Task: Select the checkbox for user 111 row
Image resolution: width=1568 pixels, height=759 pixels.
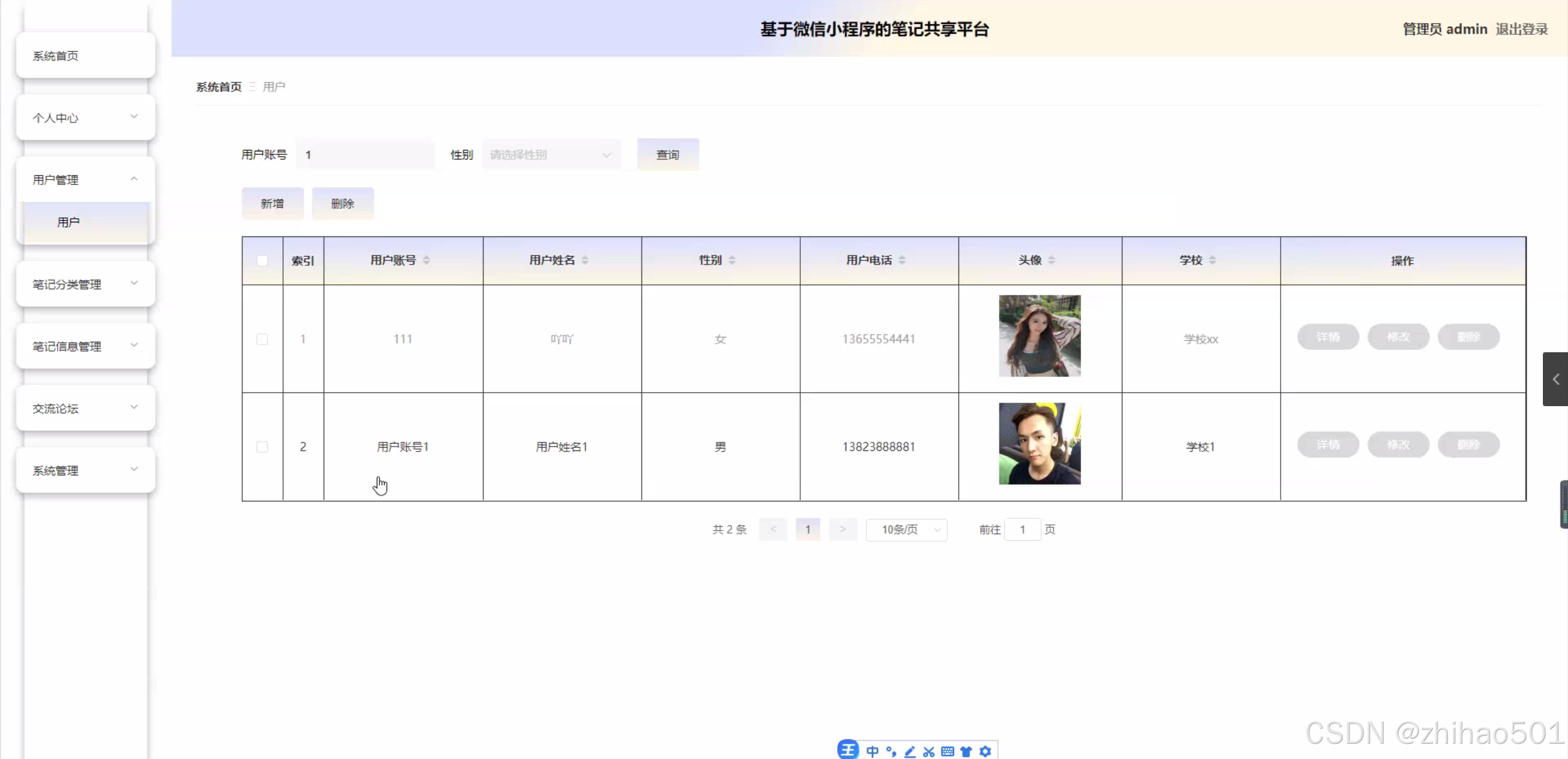Action: point(262,339)
